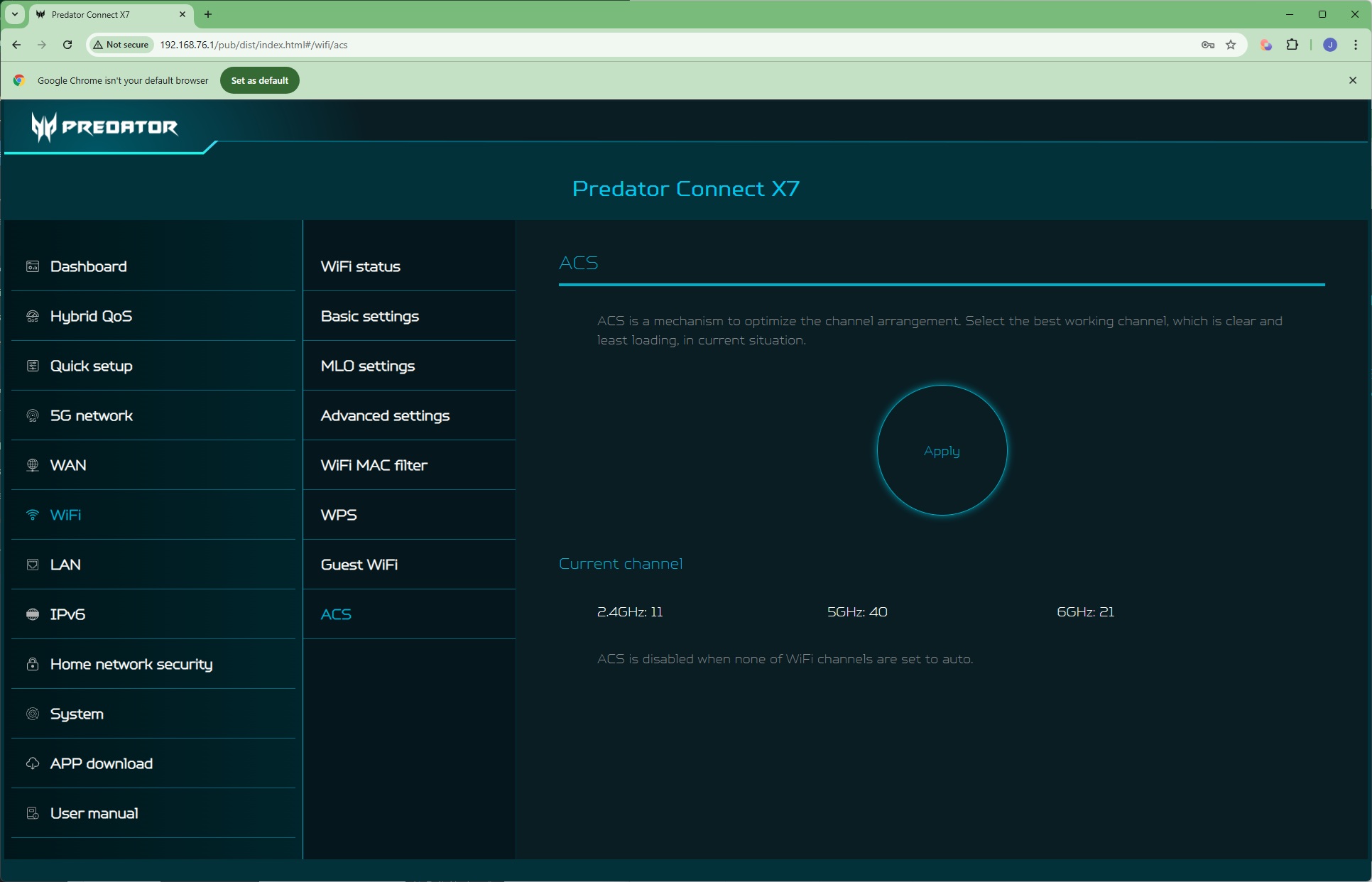This screenshot has height=882, width=1372.
Task: Click the Dashboard sidebar icon
Action: pyautogui.click(x=33, y=266)
